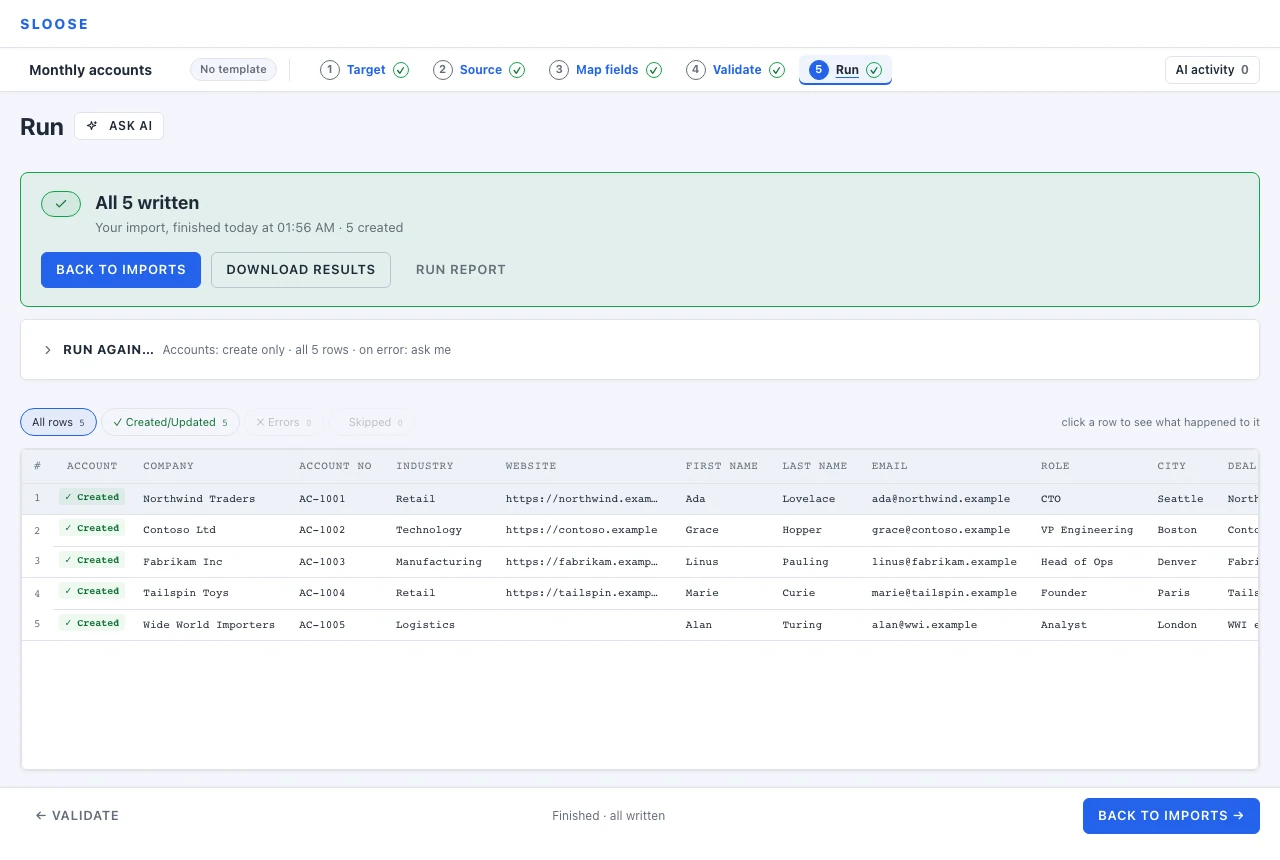Toggle the Errors filter chip

[x=284, y=422]
